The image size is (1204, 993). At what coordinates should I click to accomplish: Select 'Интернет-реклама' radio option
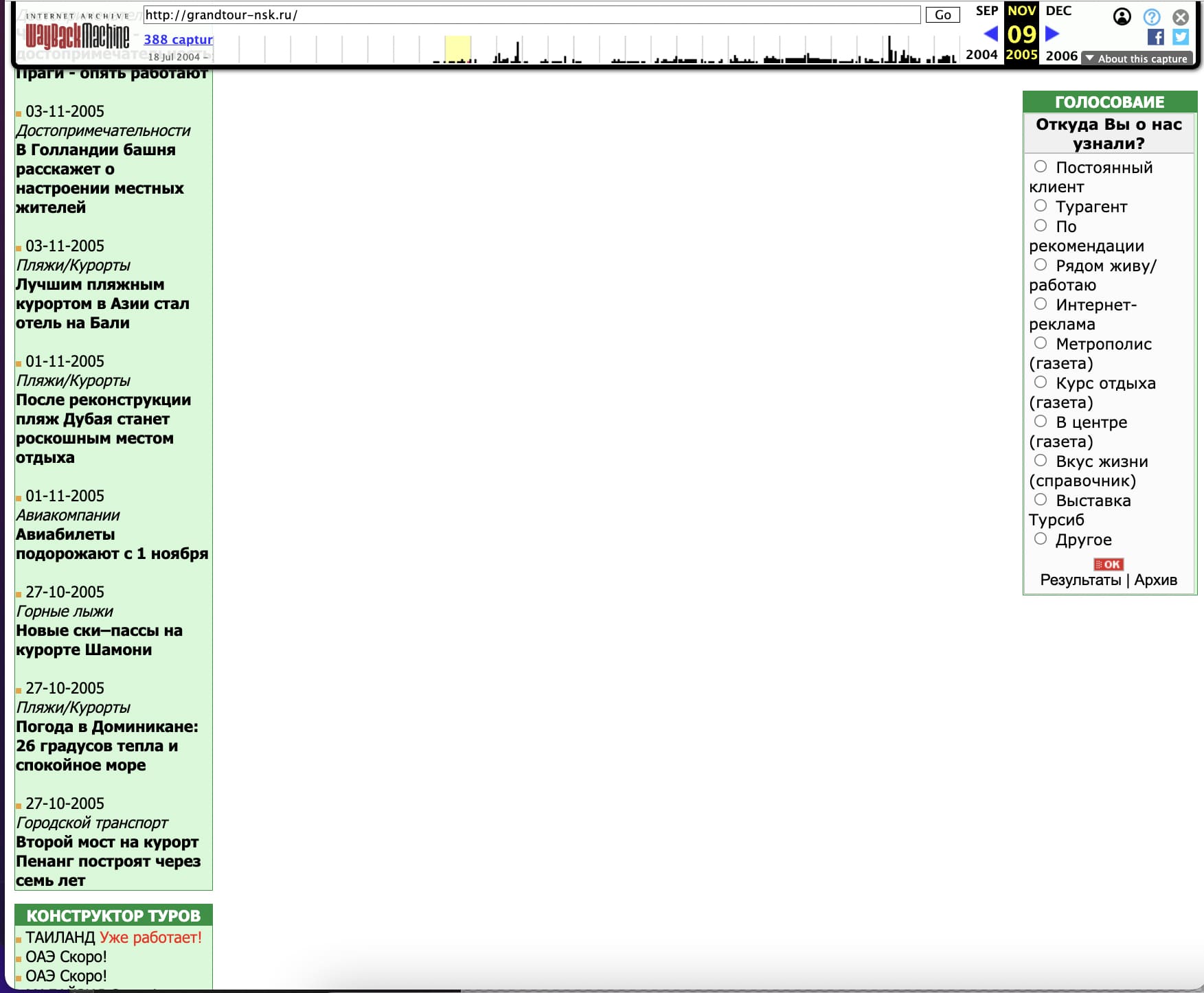[x=1041, y=304]
